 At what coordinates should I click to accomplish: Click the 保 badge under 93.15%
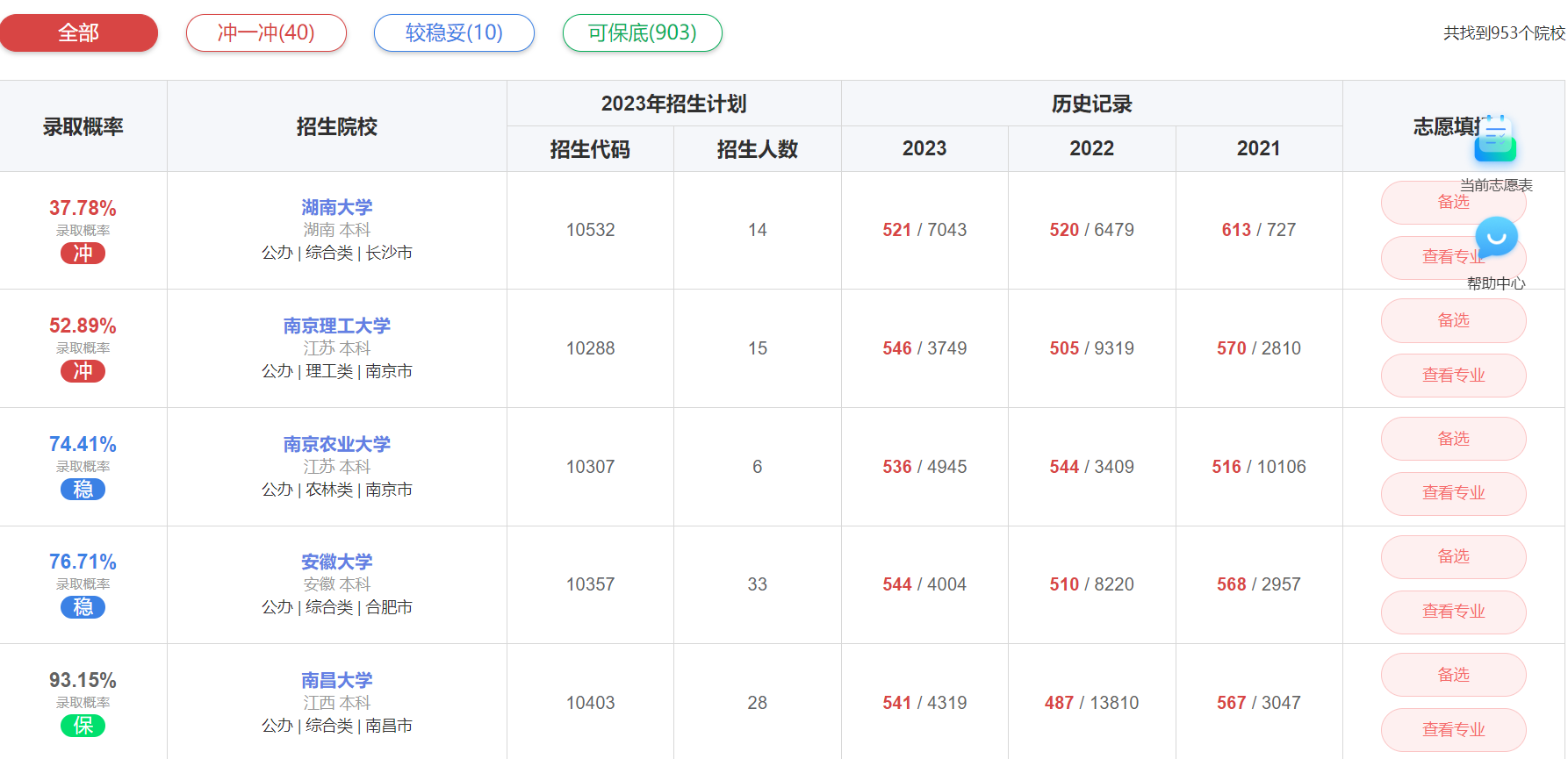point(83,726)
